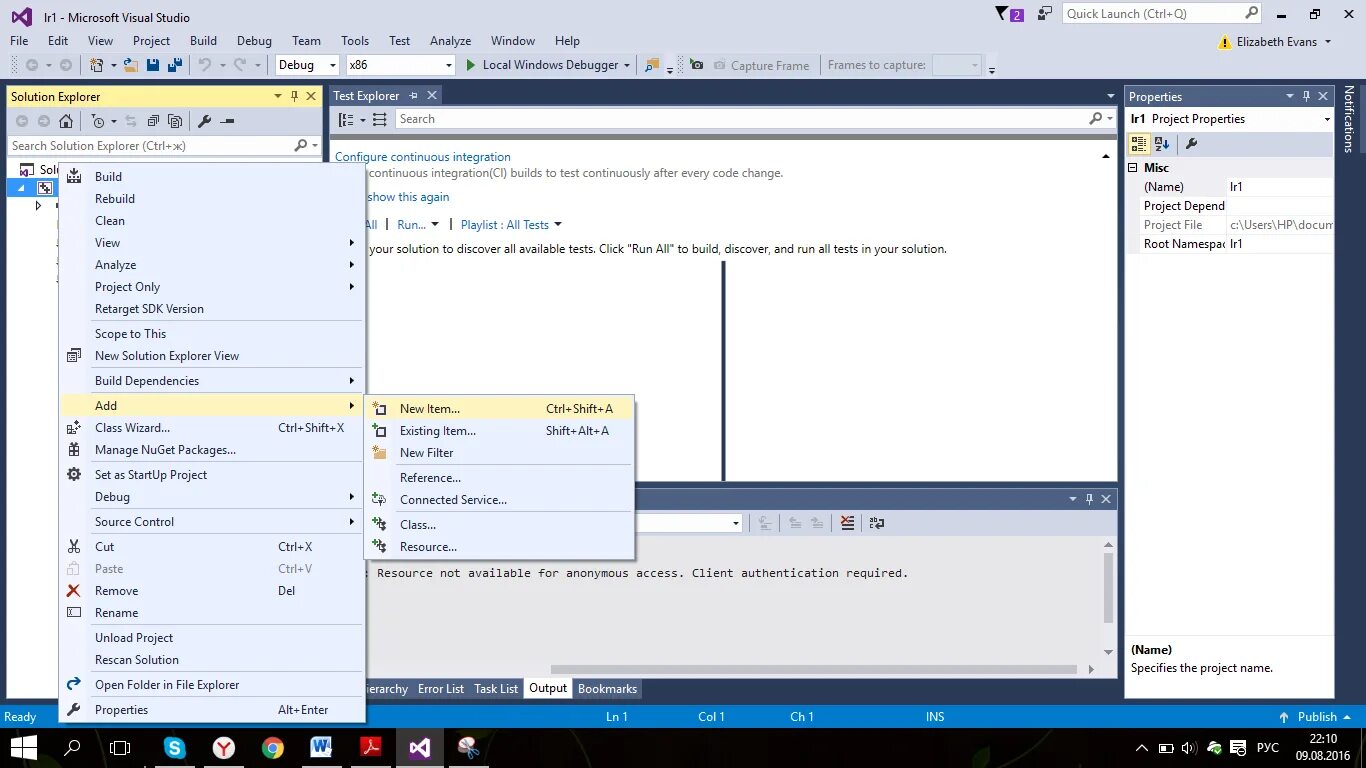The image size is (1366, 768).
Task: Open the Playlist : All Tests dropdown
Action: pyautogui.click(x=511, y=225)
